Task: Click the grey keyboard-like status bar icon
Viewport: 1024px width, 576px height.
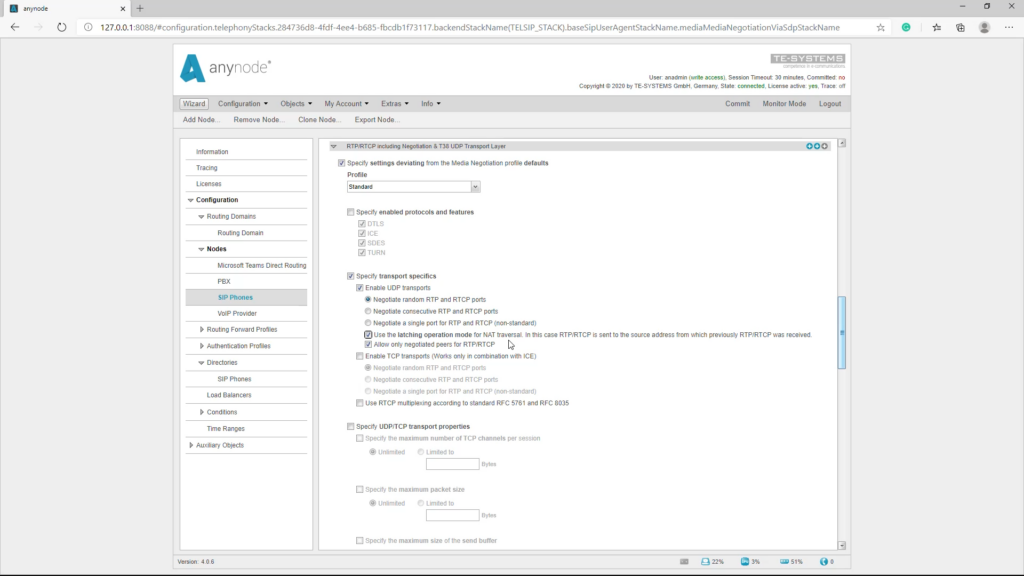Action: (x=684, y=562)
